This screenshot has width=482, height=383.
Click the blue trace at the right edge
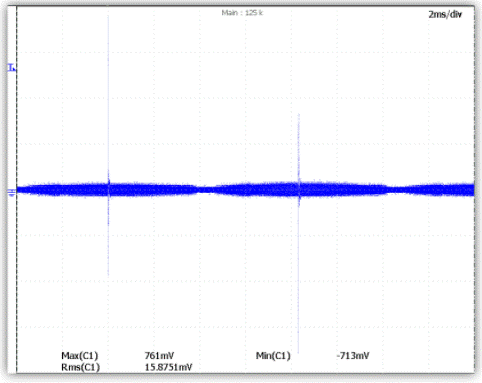click(x=470, y=190)
